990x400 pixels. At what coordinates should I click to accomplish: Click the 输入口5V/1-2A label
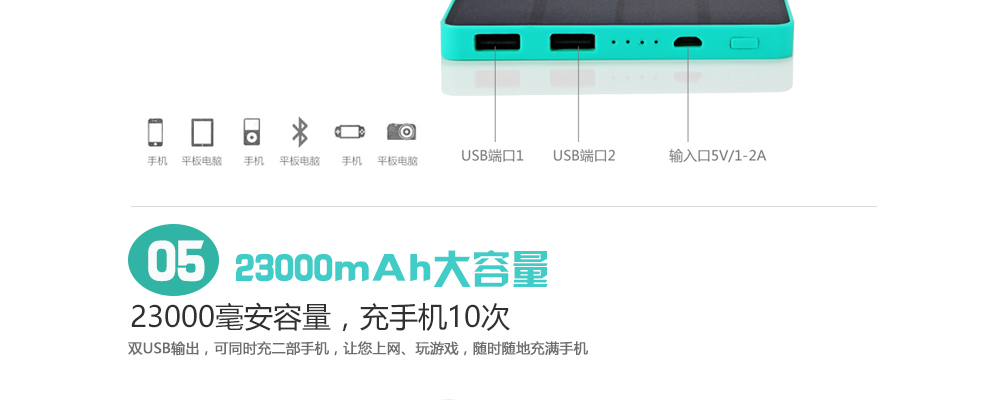point(717,156)
